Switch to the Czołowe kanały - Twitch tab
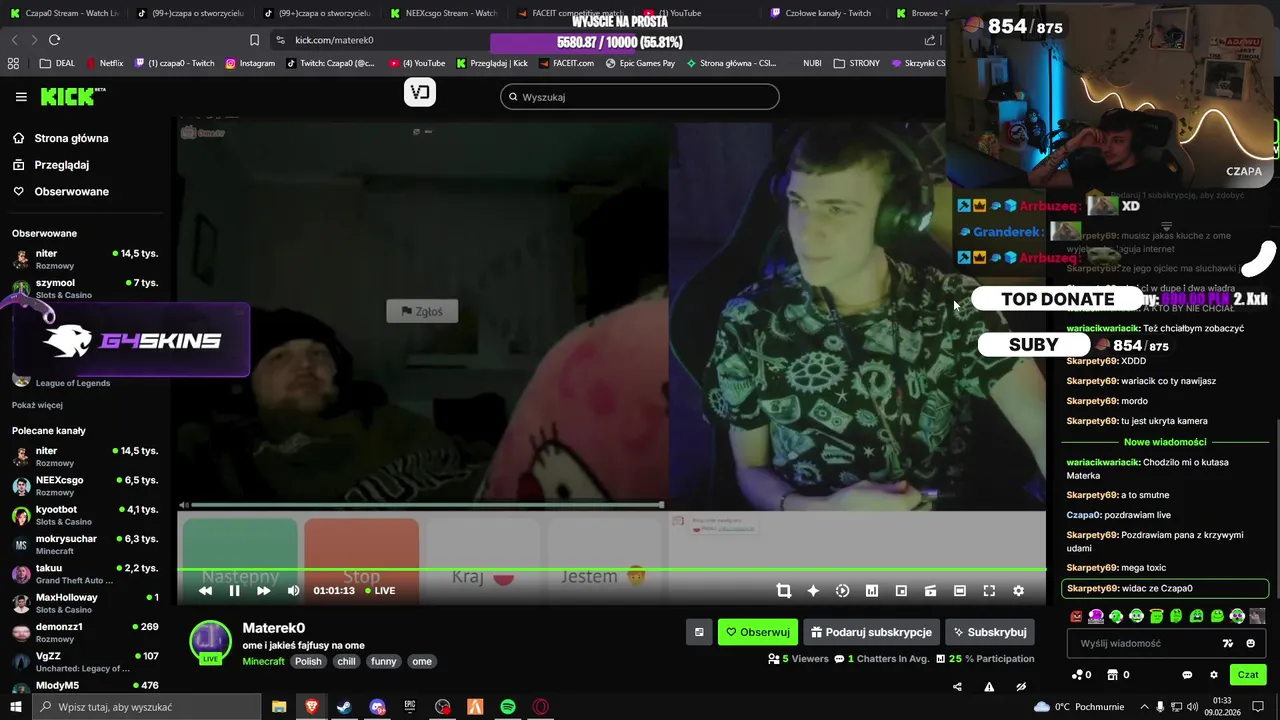The width and height of the screenshot is (1280, 720). [x=821, y=13]
